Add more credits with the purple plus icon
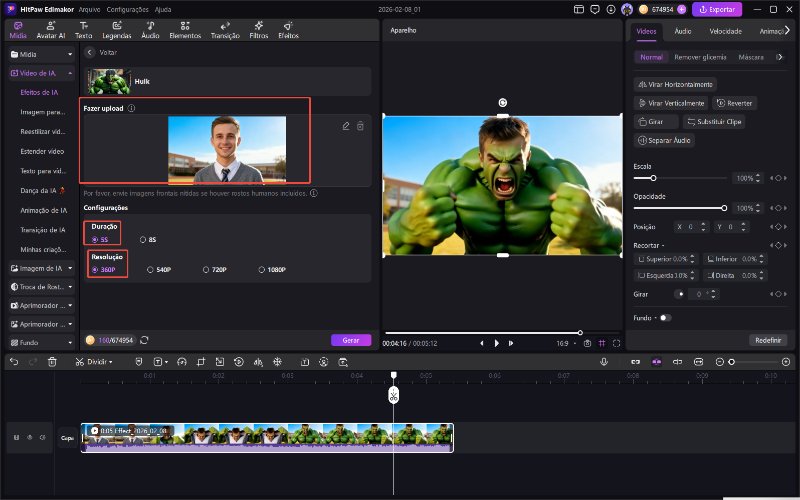The height and width of the screenshot is (500, 800). click(682, 9)
